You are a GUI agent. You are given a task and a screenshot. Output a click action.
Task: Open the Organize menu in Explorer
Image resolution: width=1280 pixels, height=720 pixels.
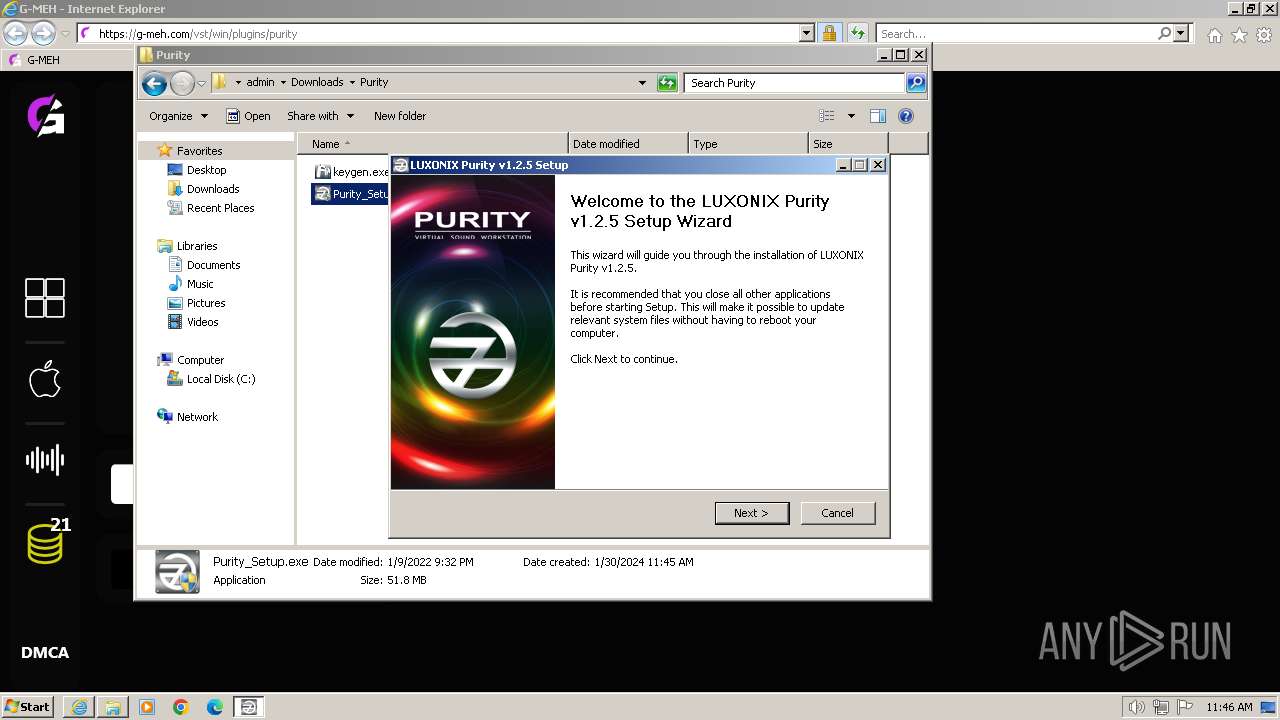click(178, 116)
